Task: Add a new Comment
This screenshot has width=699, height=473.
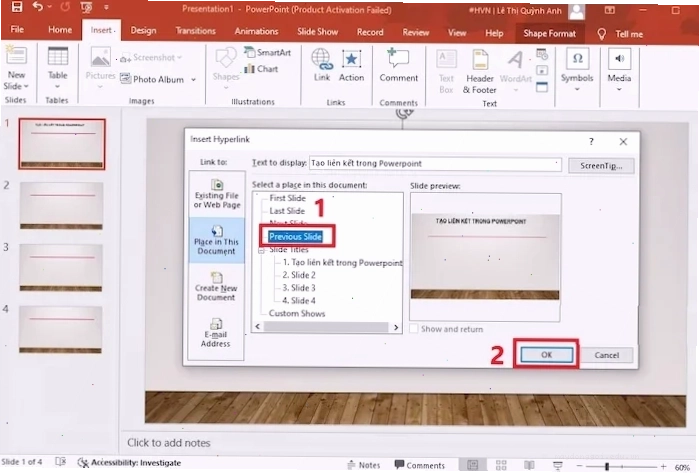Action: [399, 65]
